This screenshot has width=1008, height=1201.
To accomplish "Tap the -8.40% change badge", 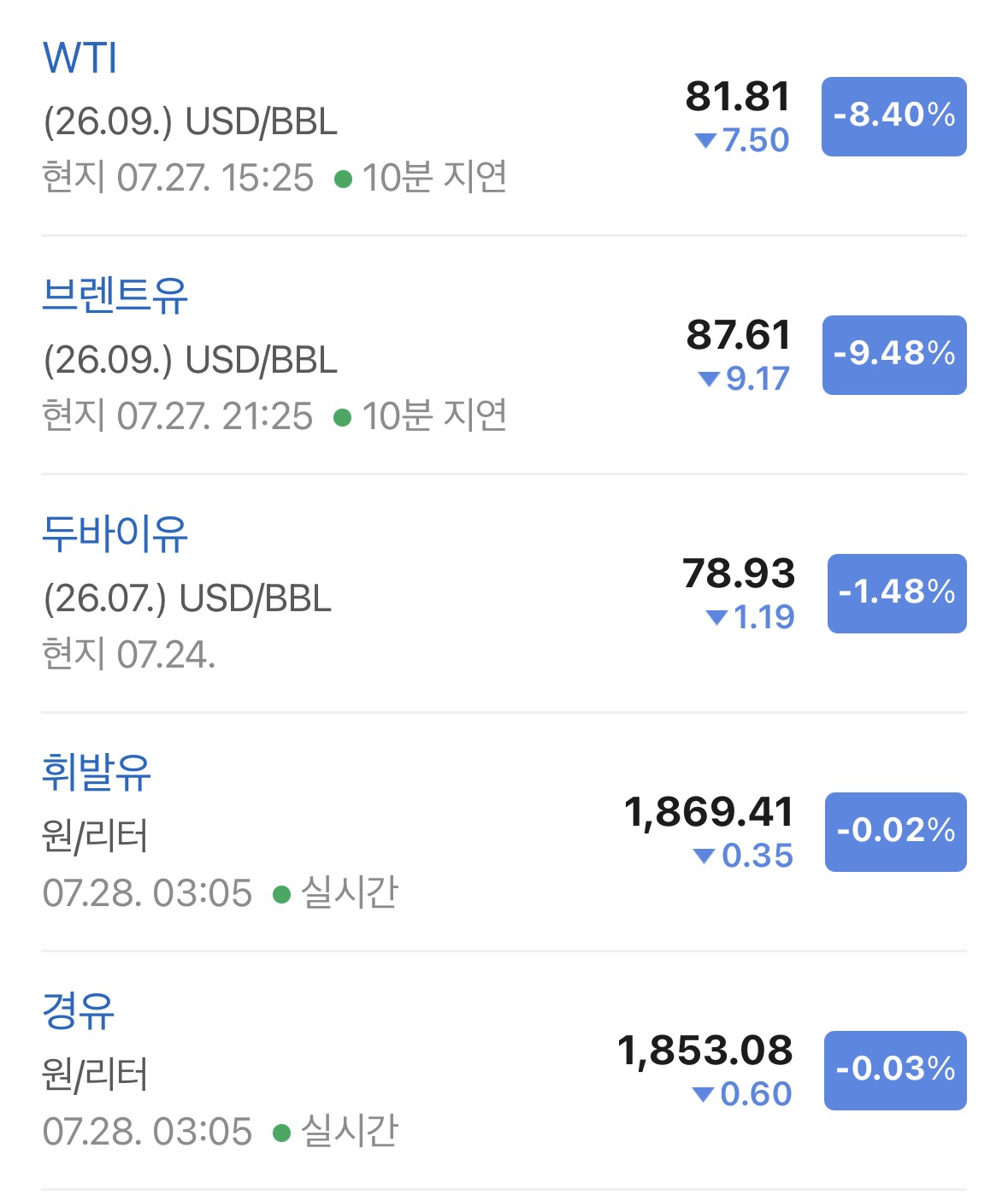I will click(893, 116).
